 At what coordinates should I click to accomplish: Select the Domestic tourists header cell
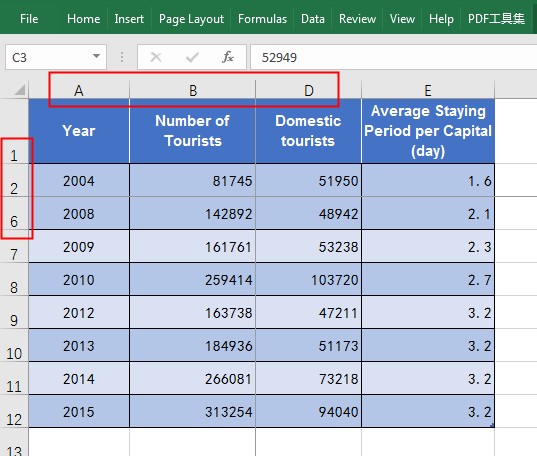point(308,131)
